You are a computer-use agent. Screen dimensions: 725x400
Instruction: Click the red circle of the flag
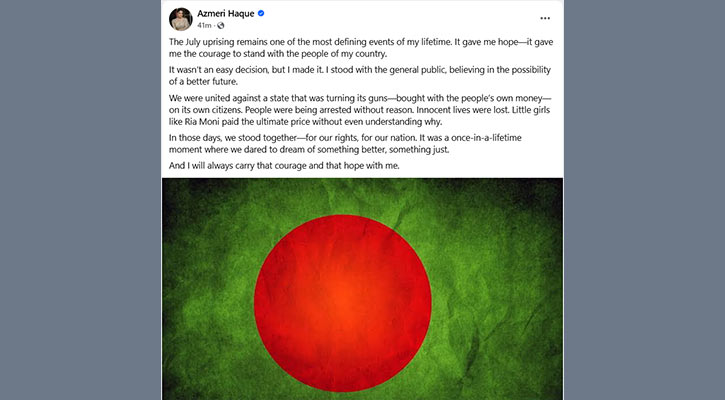pos(343,303)
